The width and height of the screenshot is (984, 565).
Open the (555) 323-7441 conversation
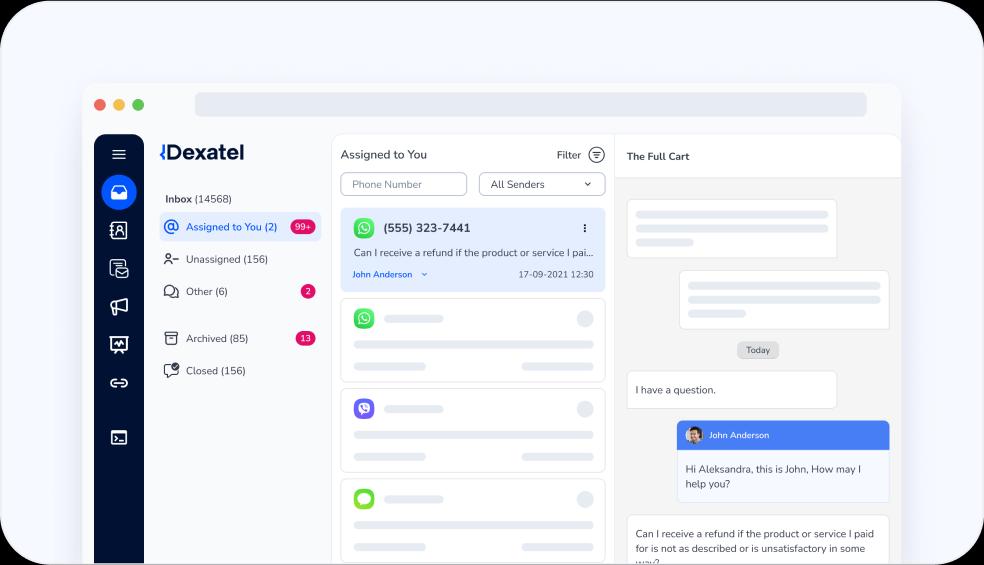tap(473, 250)
